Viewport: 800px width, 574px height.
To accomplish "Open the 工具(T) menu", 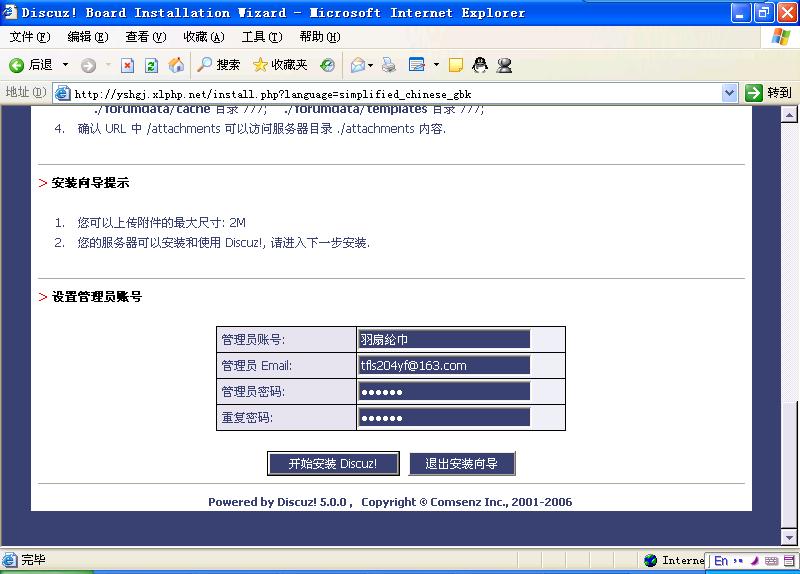I will 262,37.
